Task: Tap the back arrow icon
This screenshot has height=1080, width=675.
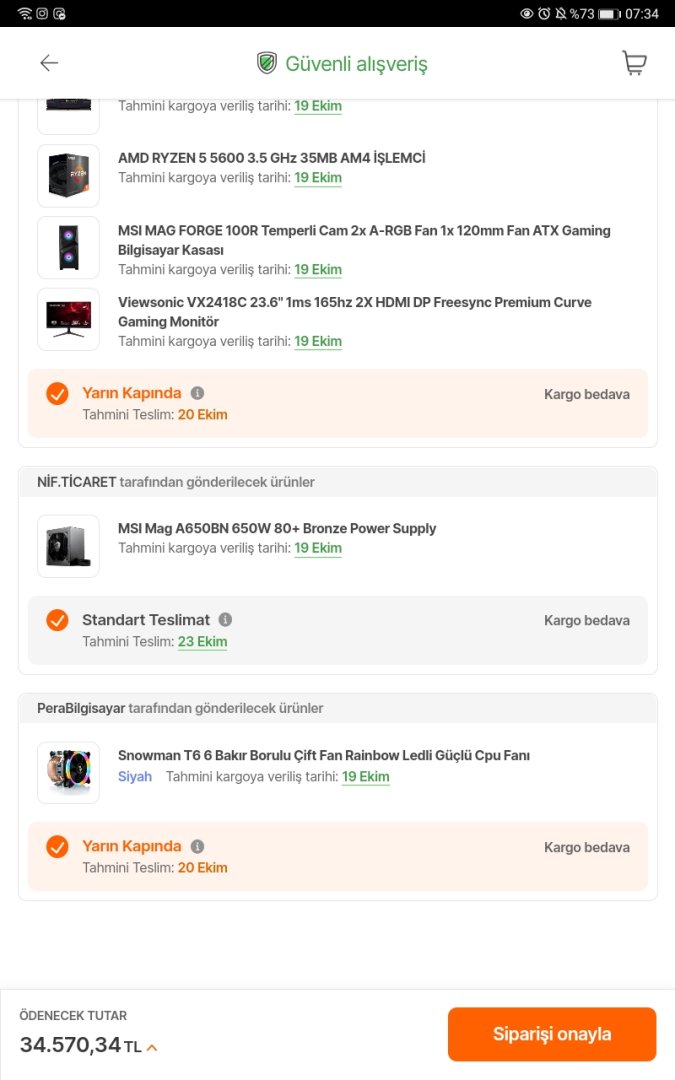Action: coord(49,63)
